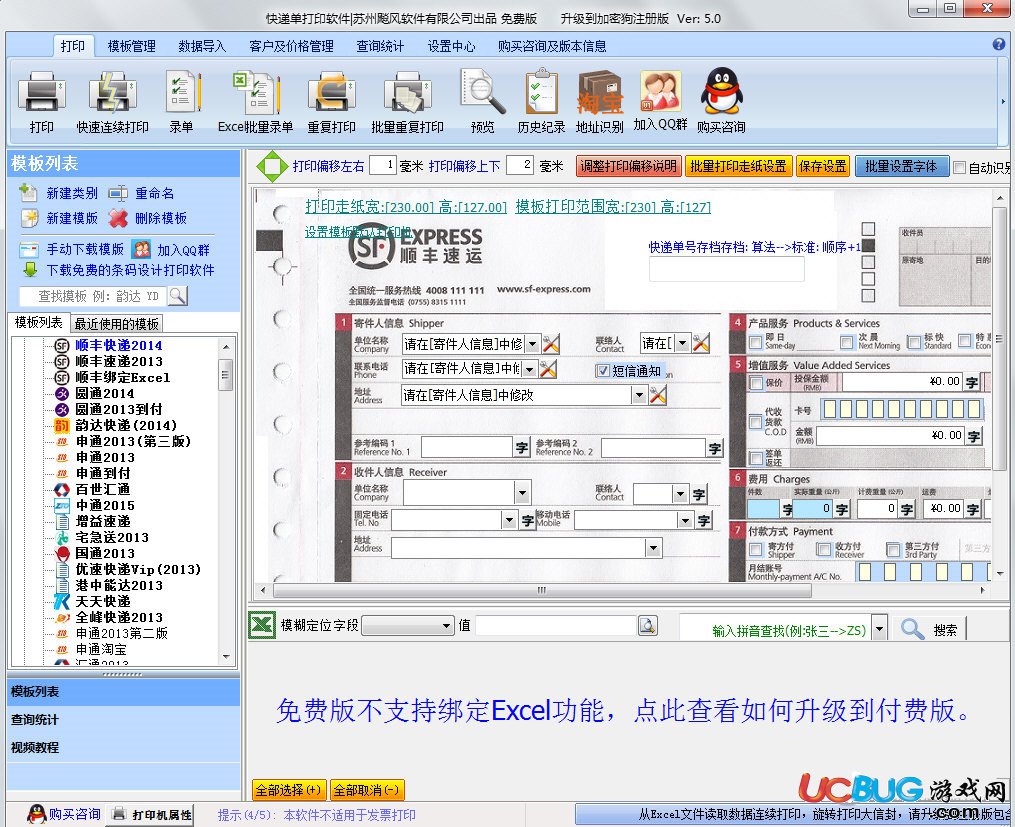Open the 客户及价格管理 menu tab
The width and height of the screenshot is (1015, 827).
point(291,46)
